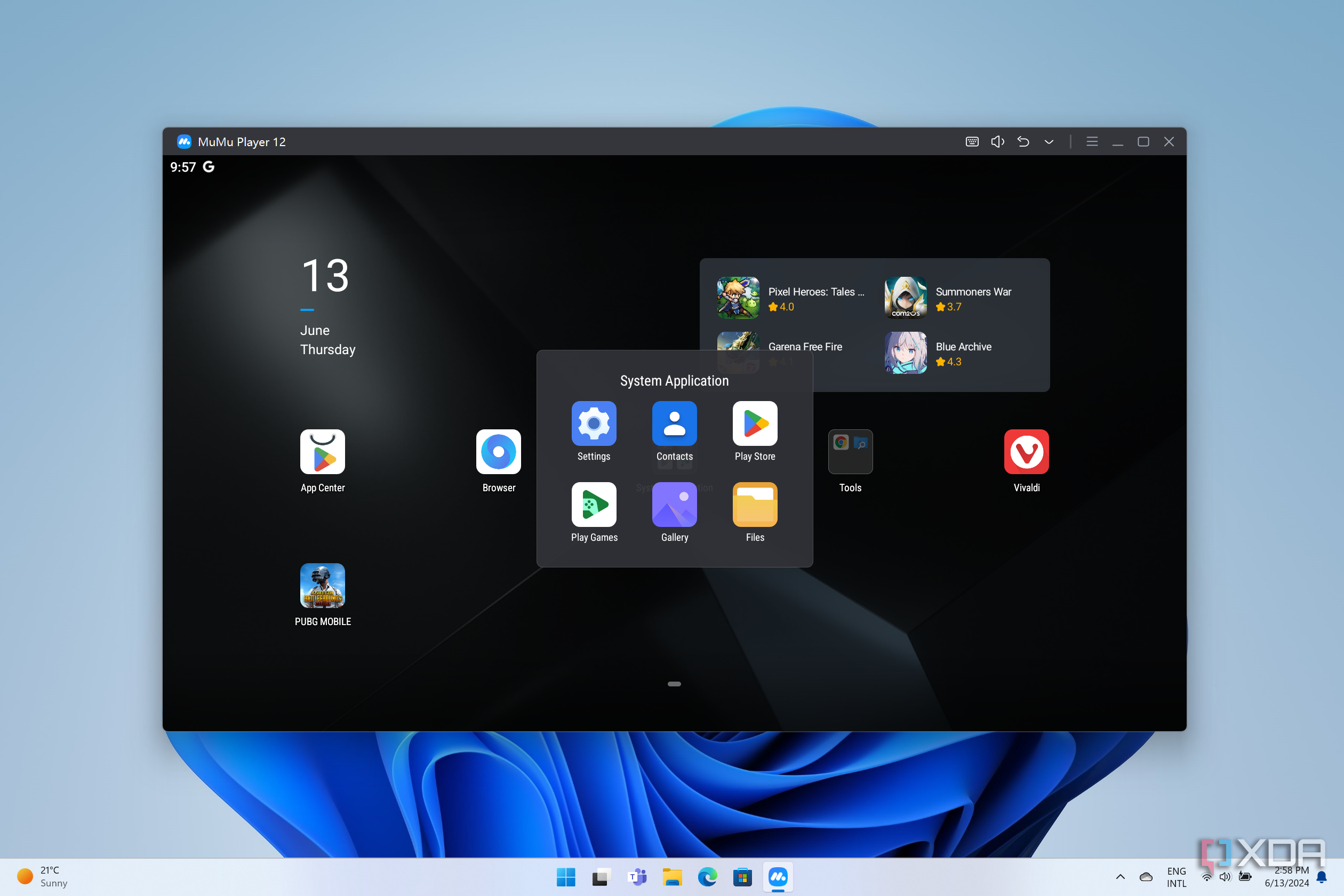Expand the MuMu toolbar chevron dropdown

[x=1049, y=142]
